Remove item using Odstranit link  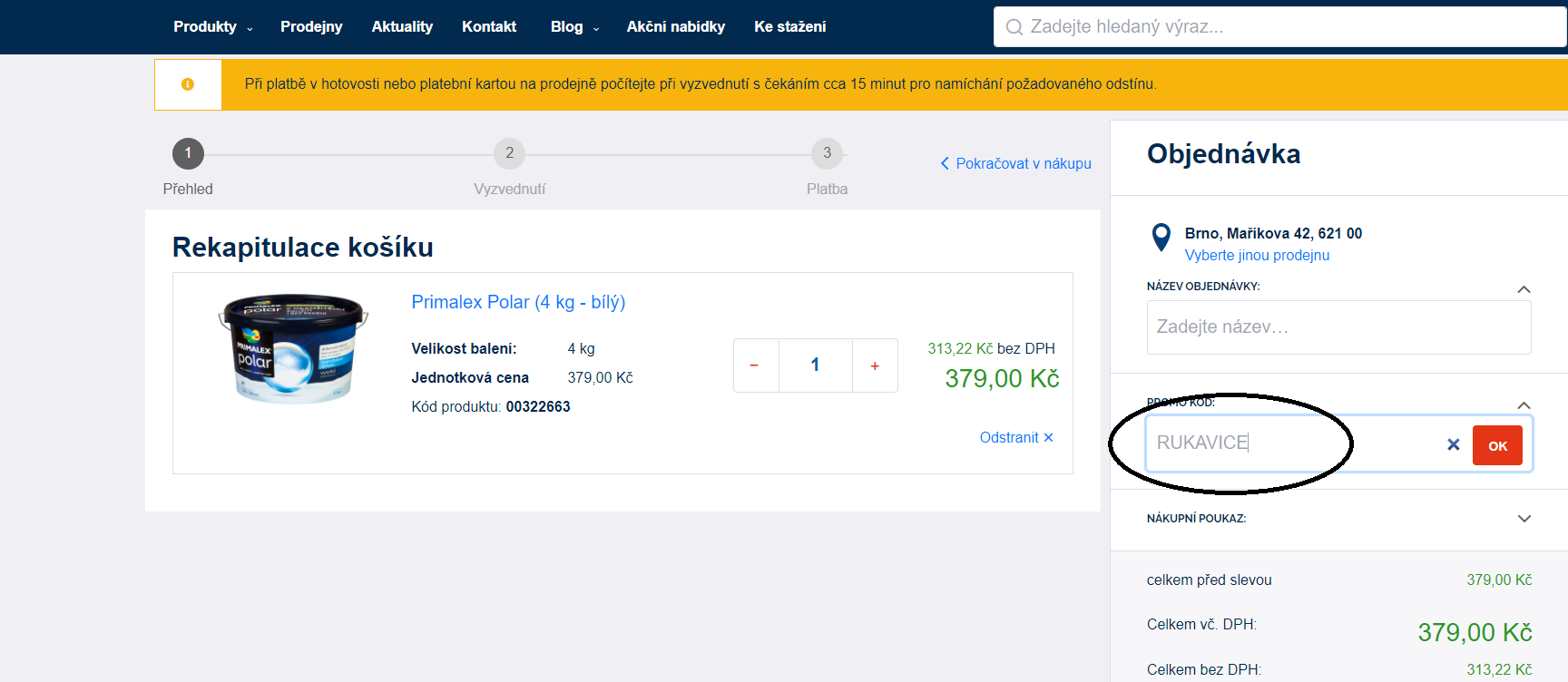click(x=1015, y=437)
